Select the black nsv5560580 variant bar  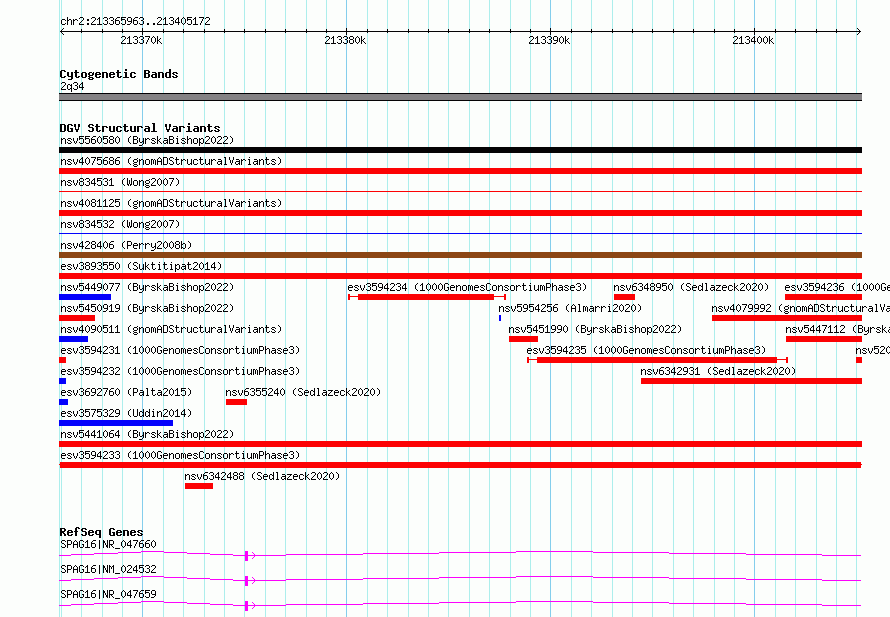click(460, 150)
